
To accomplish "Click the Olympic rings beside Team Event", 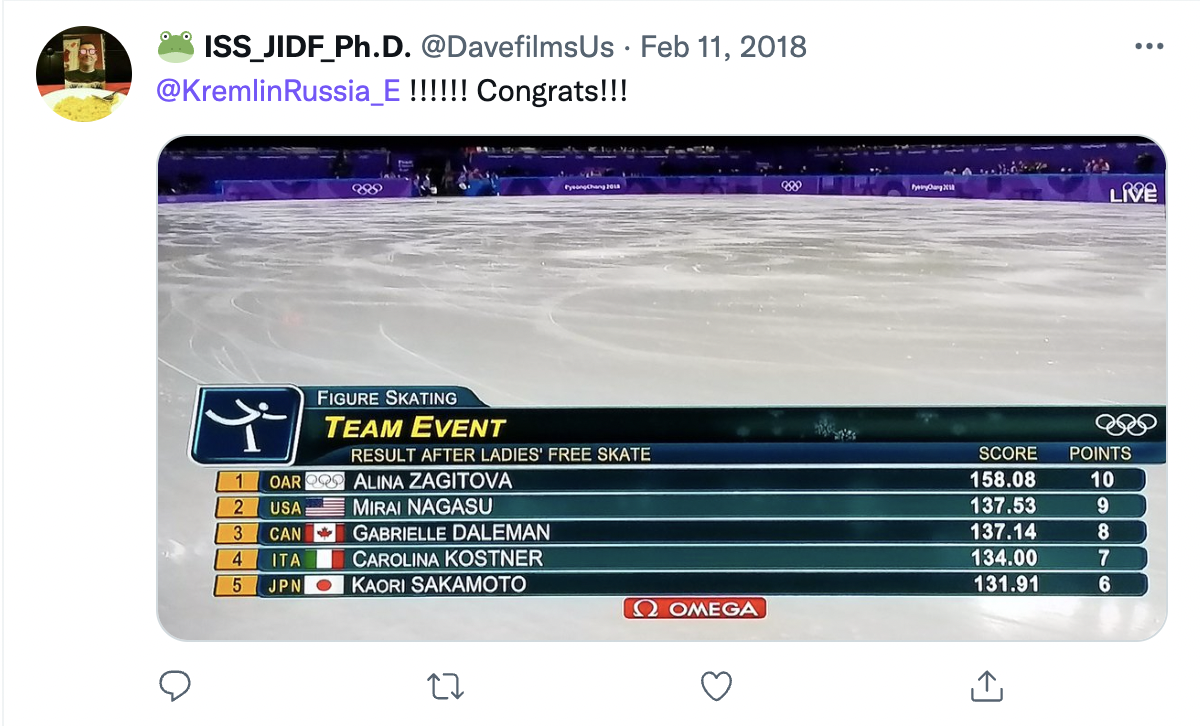I will [x=1125, y=424].
